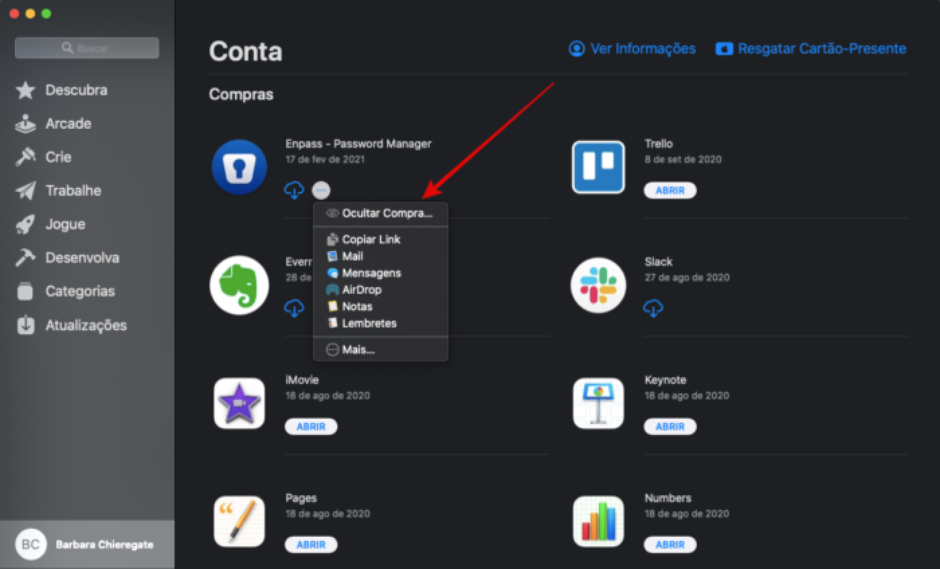This screenshot has height=569, width=940.
Task: Click the Slack app title
Action: coord(658,262)
